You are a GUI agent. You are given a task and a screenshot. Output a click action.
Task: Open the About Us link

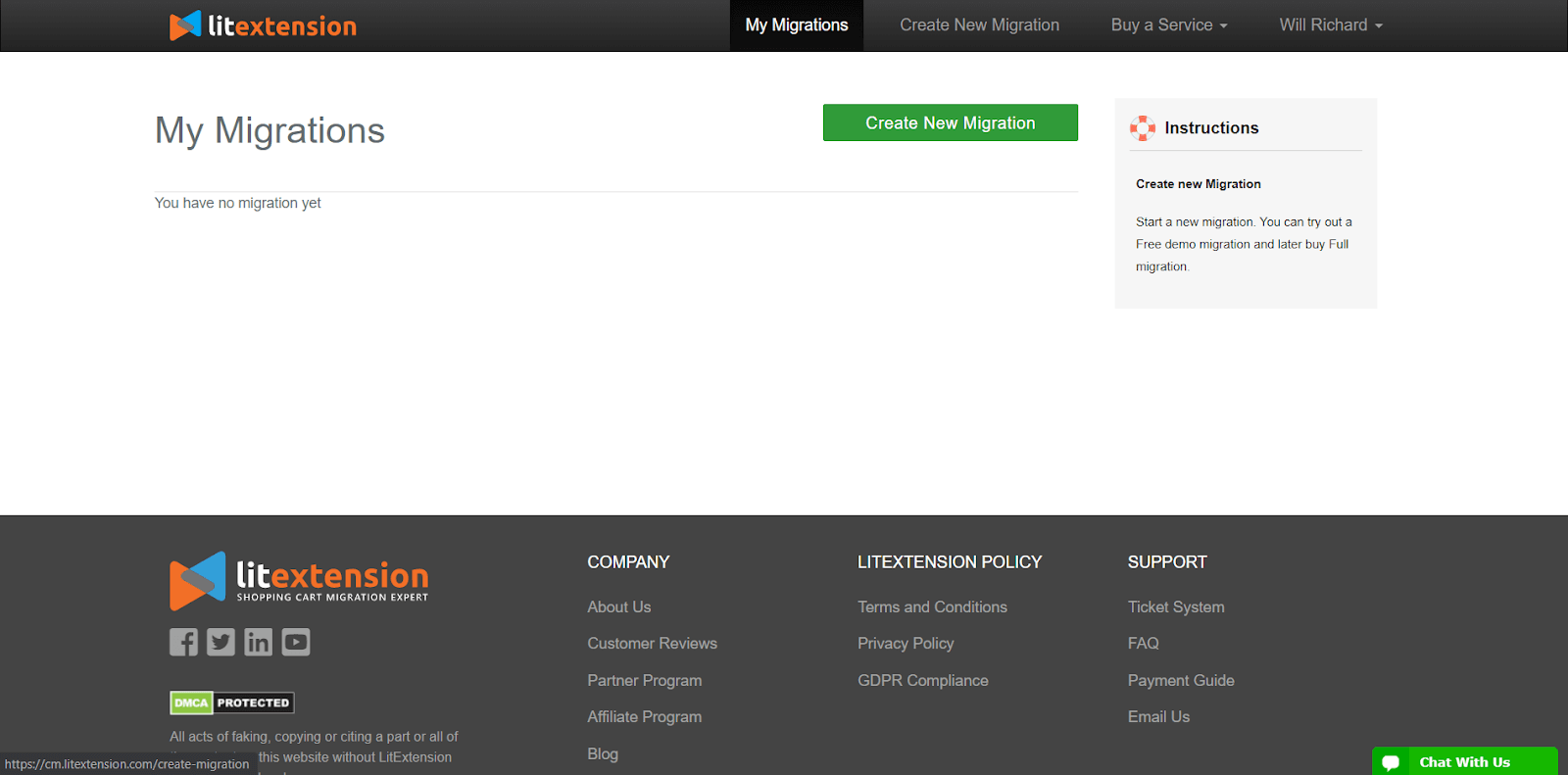point(618,607)
